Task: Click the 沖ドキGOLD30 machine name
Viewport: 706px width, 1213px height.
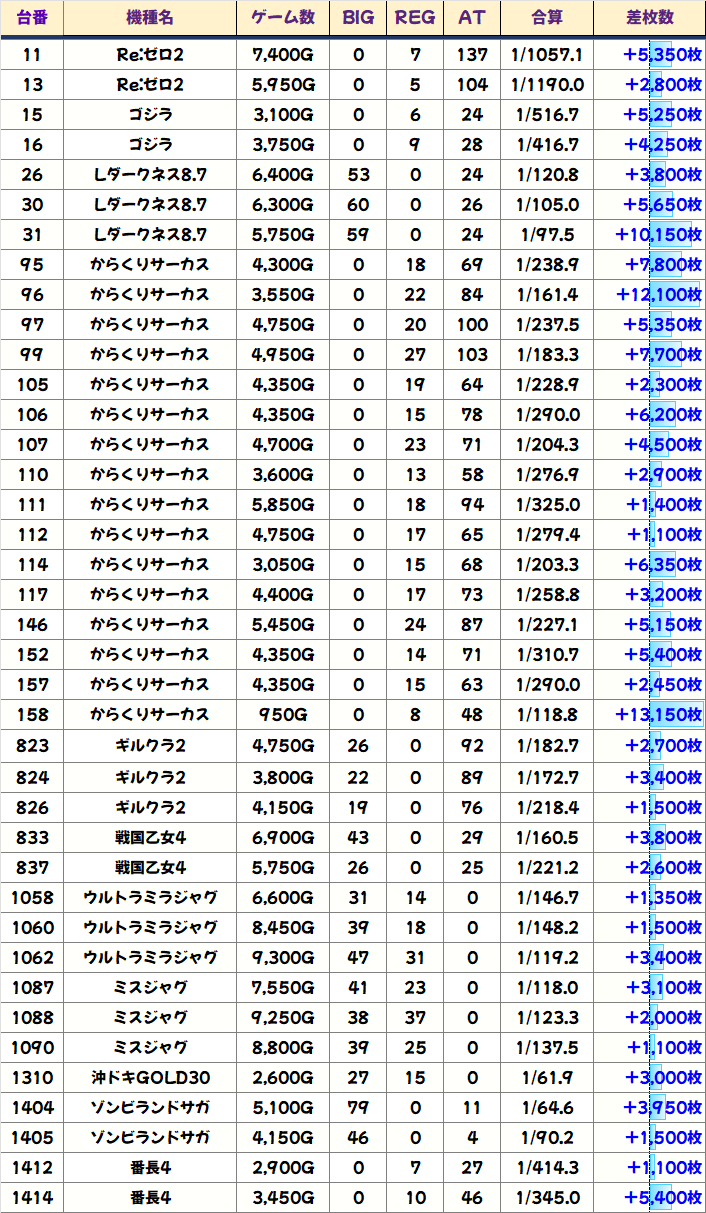Action: click(150, 1077)
